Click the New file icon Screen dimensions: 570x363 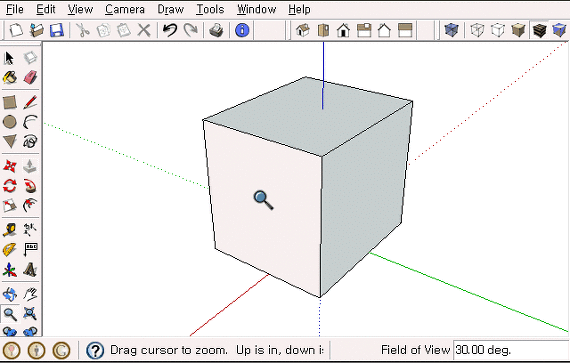point(16,30)
